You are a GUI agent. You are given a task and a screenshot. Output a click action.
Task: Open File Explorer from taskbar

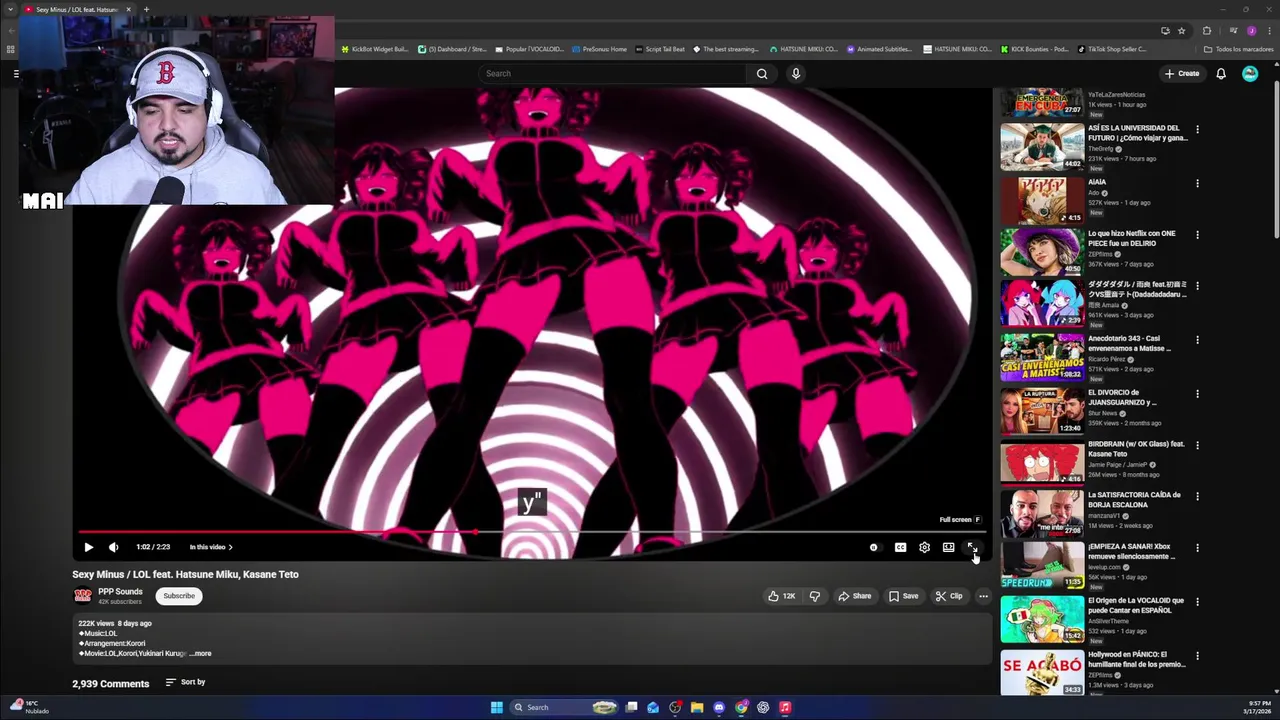[697, 707]
